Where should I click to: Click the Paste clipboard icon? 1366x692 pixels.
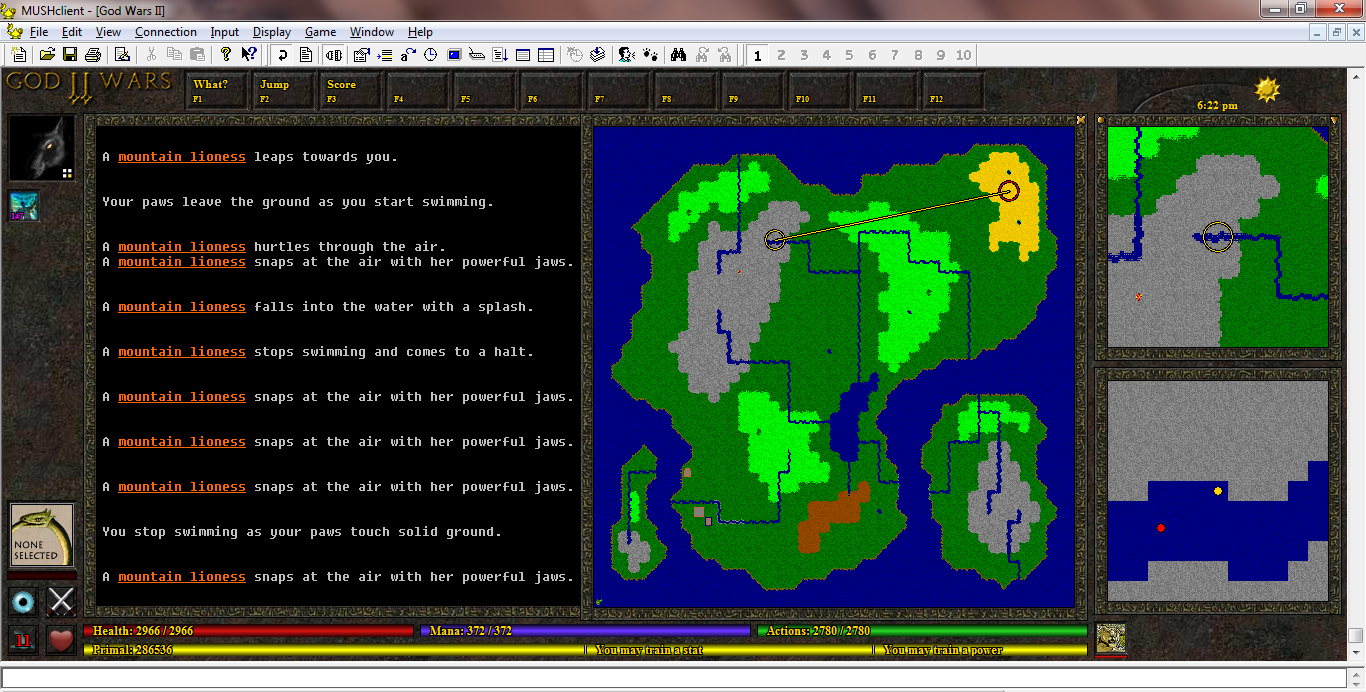click(197, 55)
